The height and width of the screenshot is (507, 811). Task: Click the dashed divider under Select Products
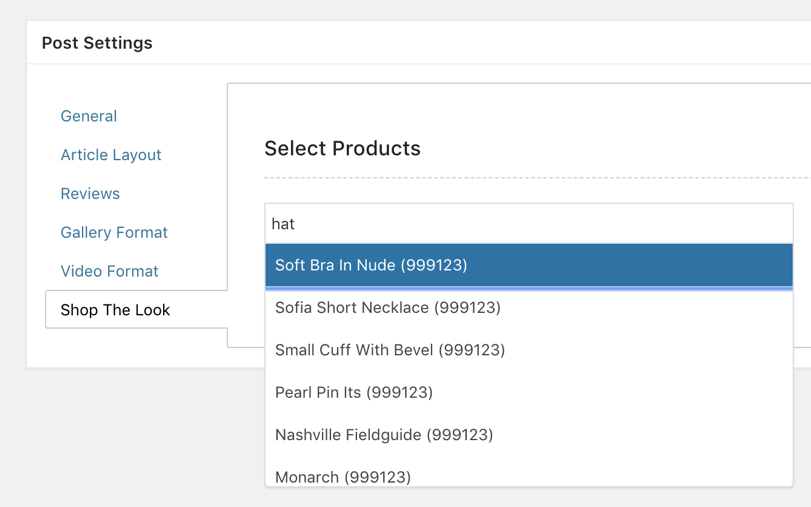537,177
